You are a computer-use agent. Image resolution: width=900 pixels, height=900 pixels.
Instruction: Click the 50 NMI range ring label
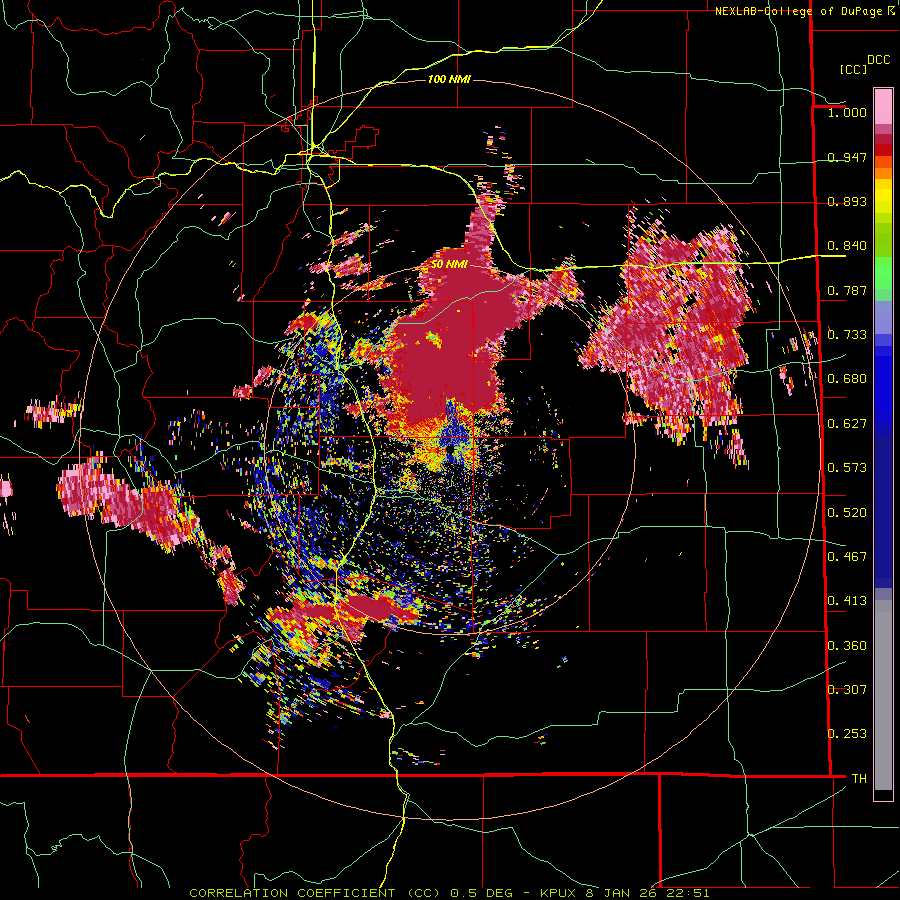(x=449, y=264)
